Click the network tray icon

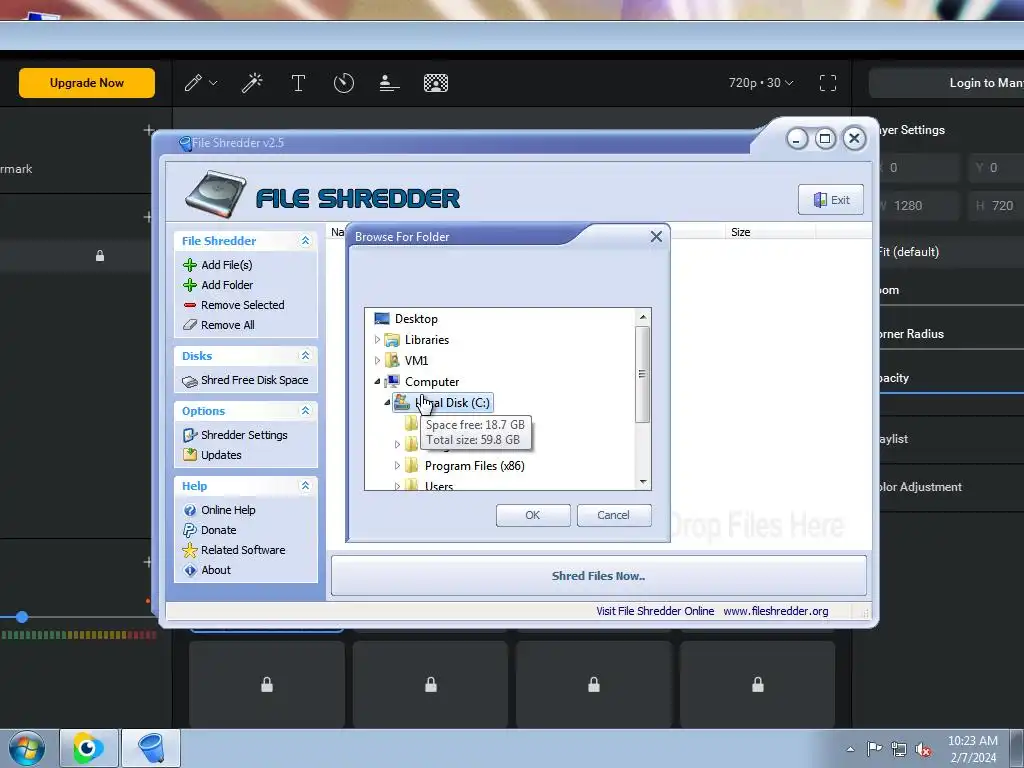899,750
